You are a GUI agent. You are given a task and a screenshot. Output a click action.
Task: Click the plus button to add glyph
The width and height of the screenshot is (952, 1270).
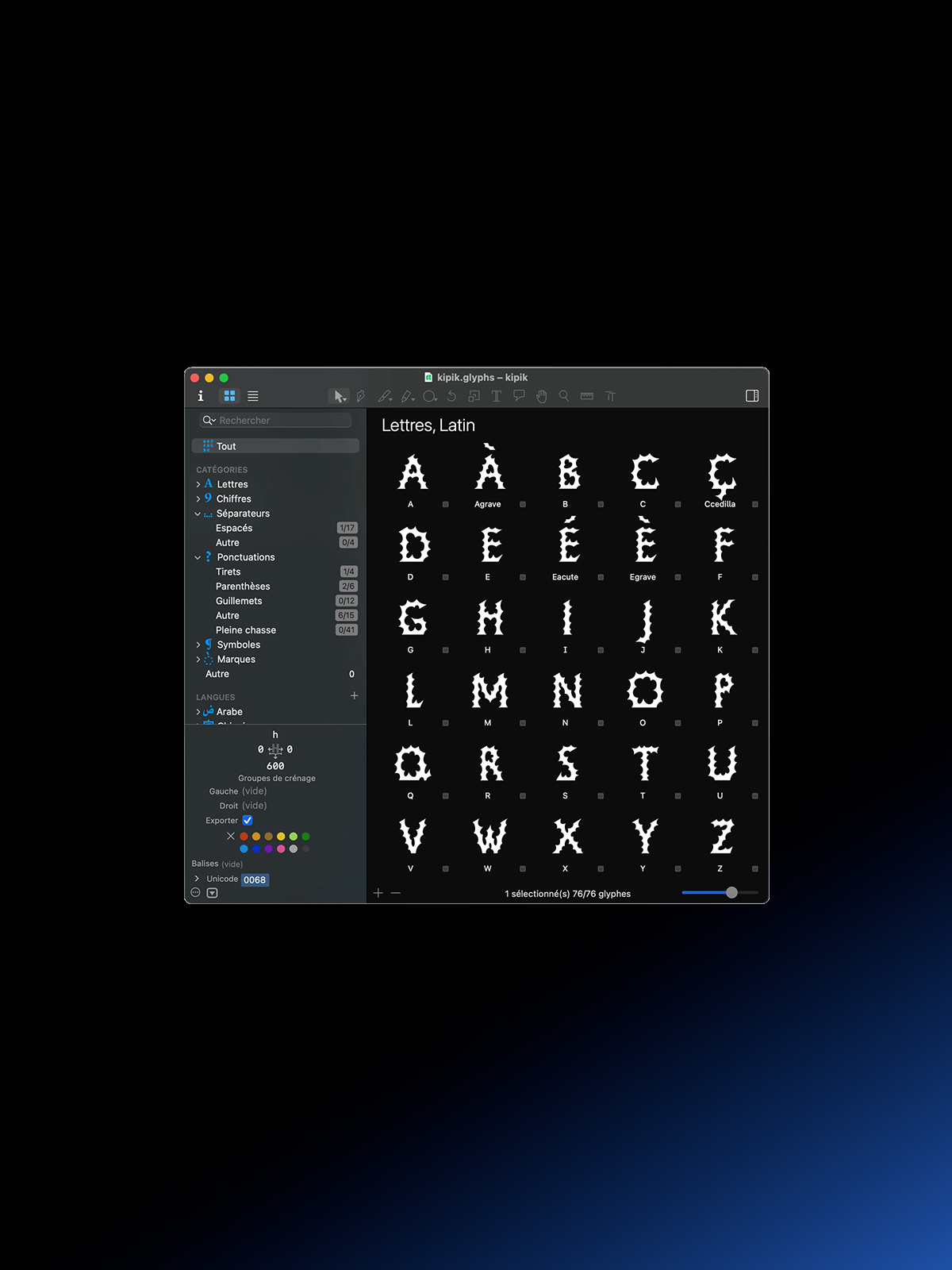click(378, 893)
